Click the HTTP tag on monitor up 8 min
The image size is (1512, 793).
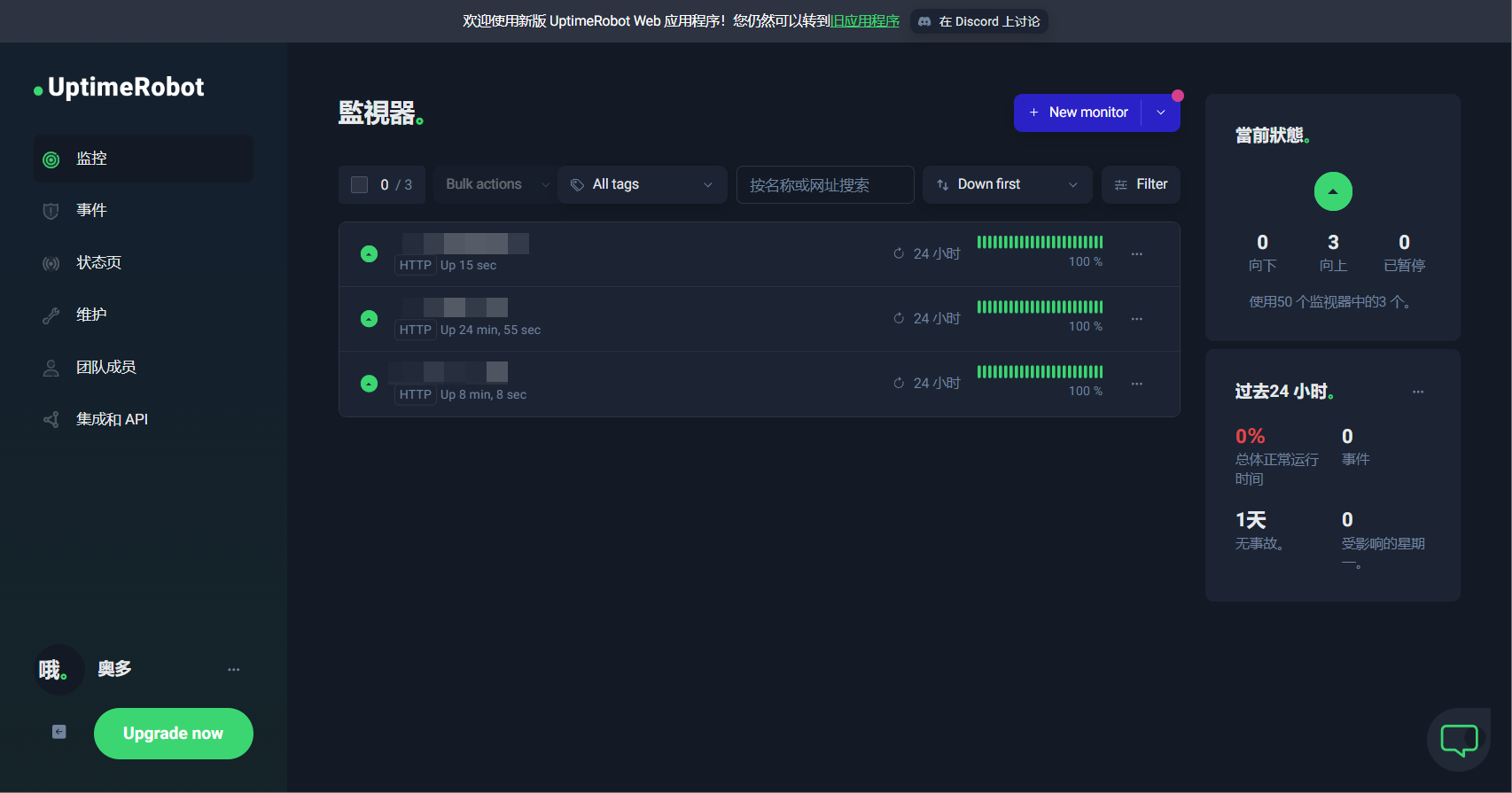[x=416, y=395]
